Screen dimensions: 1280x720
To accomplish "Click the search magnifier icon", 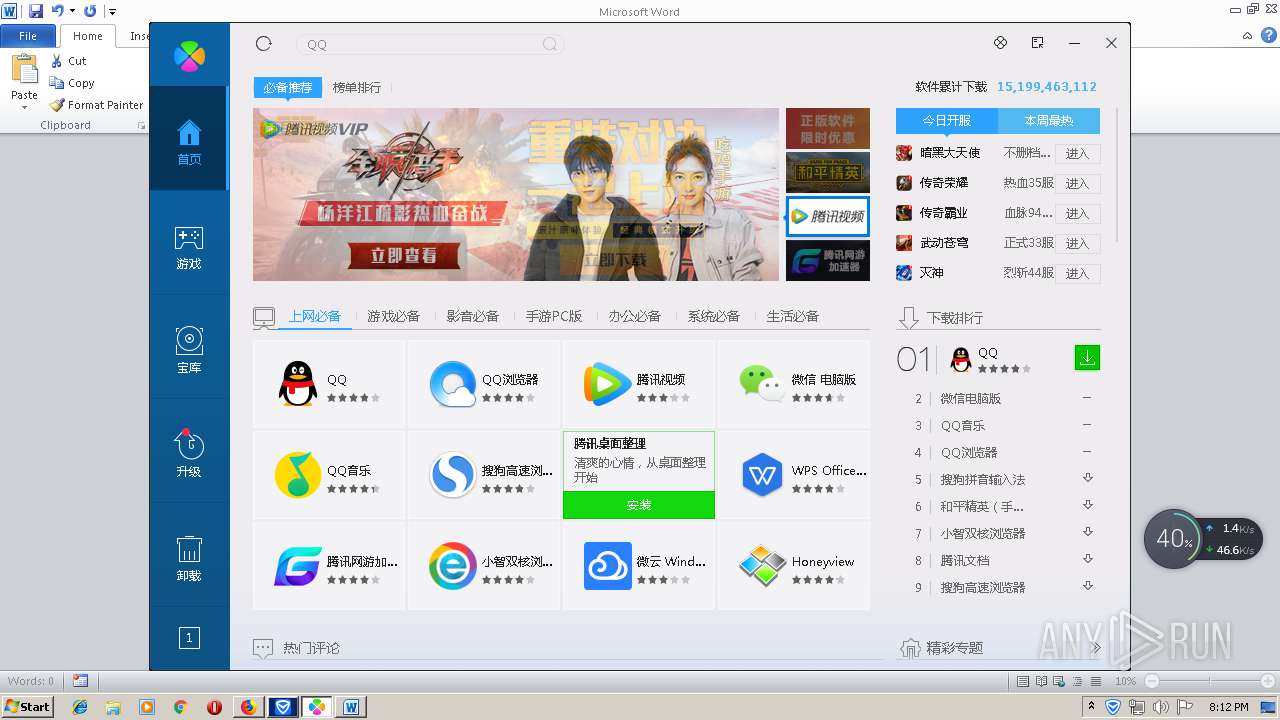I will click(550, 44).
